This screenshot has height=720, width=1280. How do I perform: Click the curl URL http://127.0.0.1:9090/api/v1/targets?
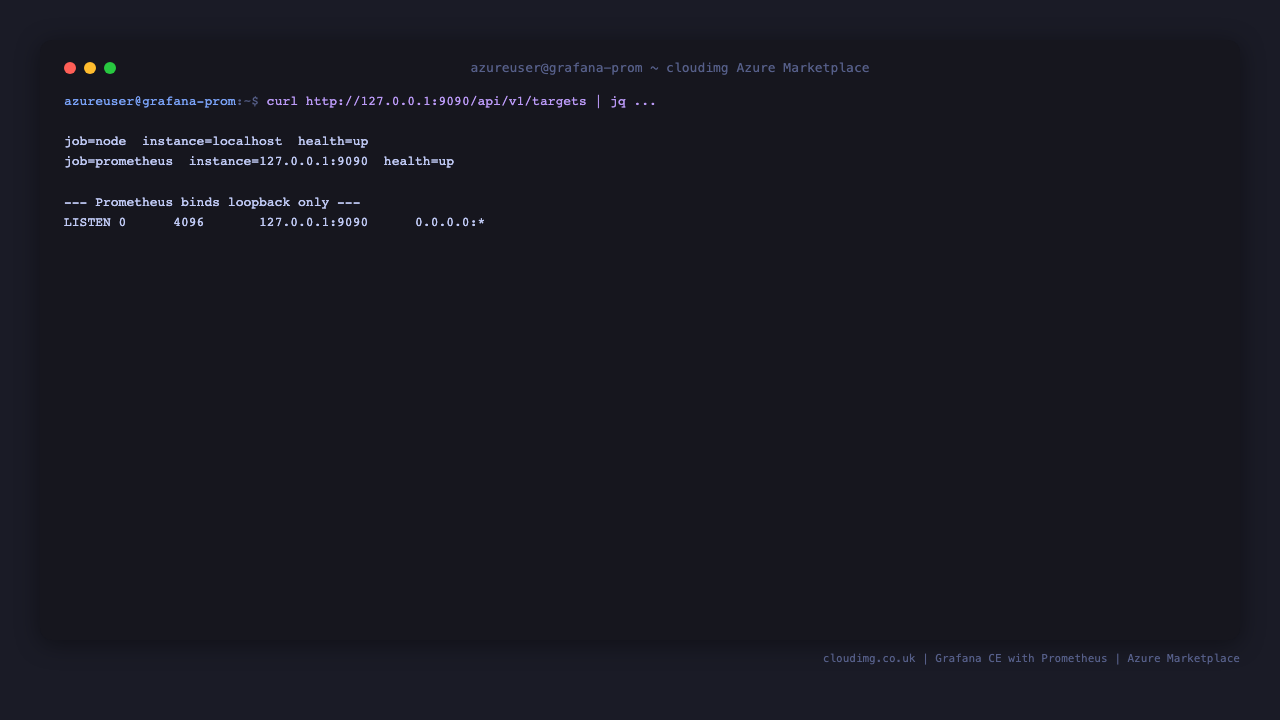446,101
